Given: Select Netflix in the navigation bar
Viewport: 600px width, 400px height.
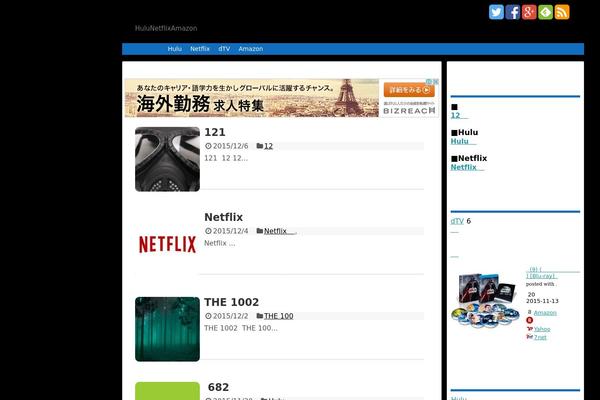Looking at the screenshot, I should coord(200,49).
